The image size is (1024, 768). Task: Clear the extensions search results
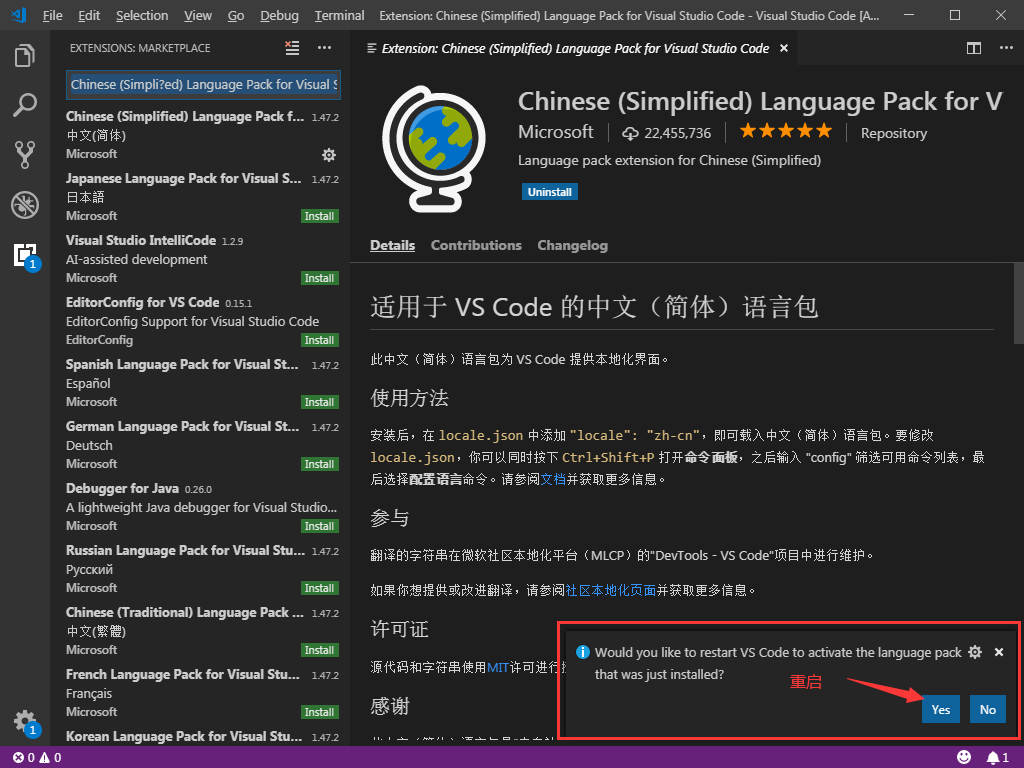[292, 48]
